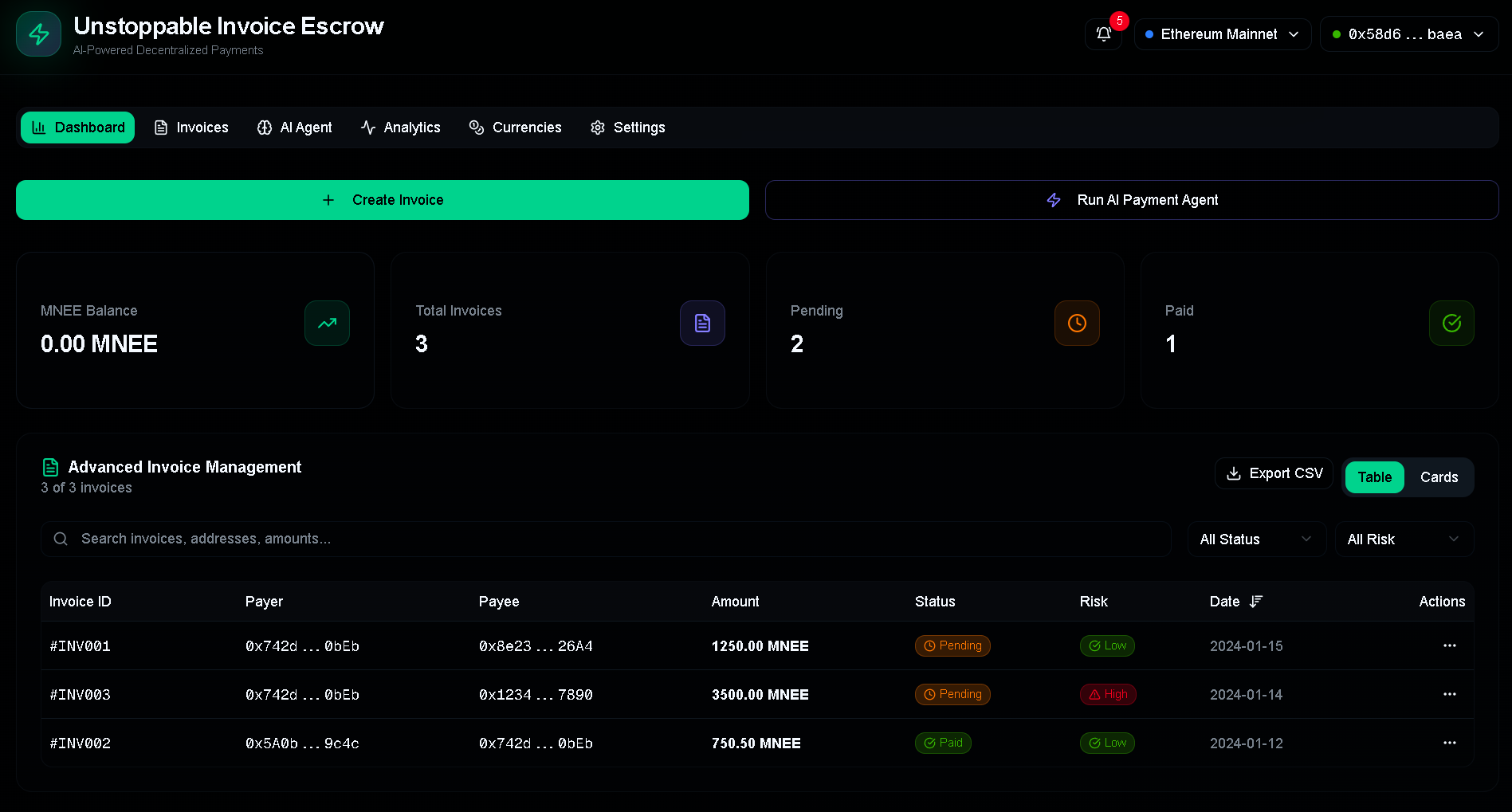1512x812 pixels.
Task: Switch invoice view to Cards
Action: pyautogui.click(x=1439, y=477)
